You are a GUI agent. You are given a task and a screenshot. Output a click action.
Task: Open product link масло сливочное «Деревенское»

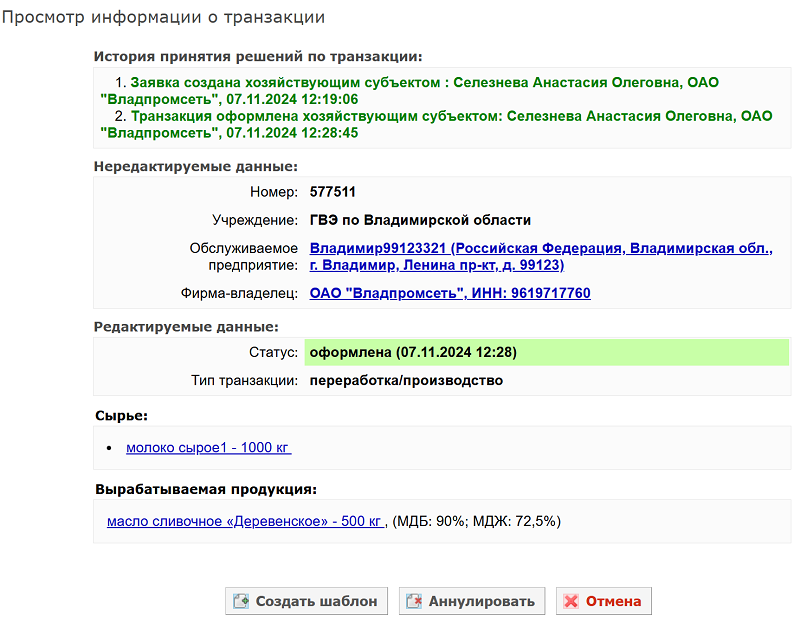[240, 520]
